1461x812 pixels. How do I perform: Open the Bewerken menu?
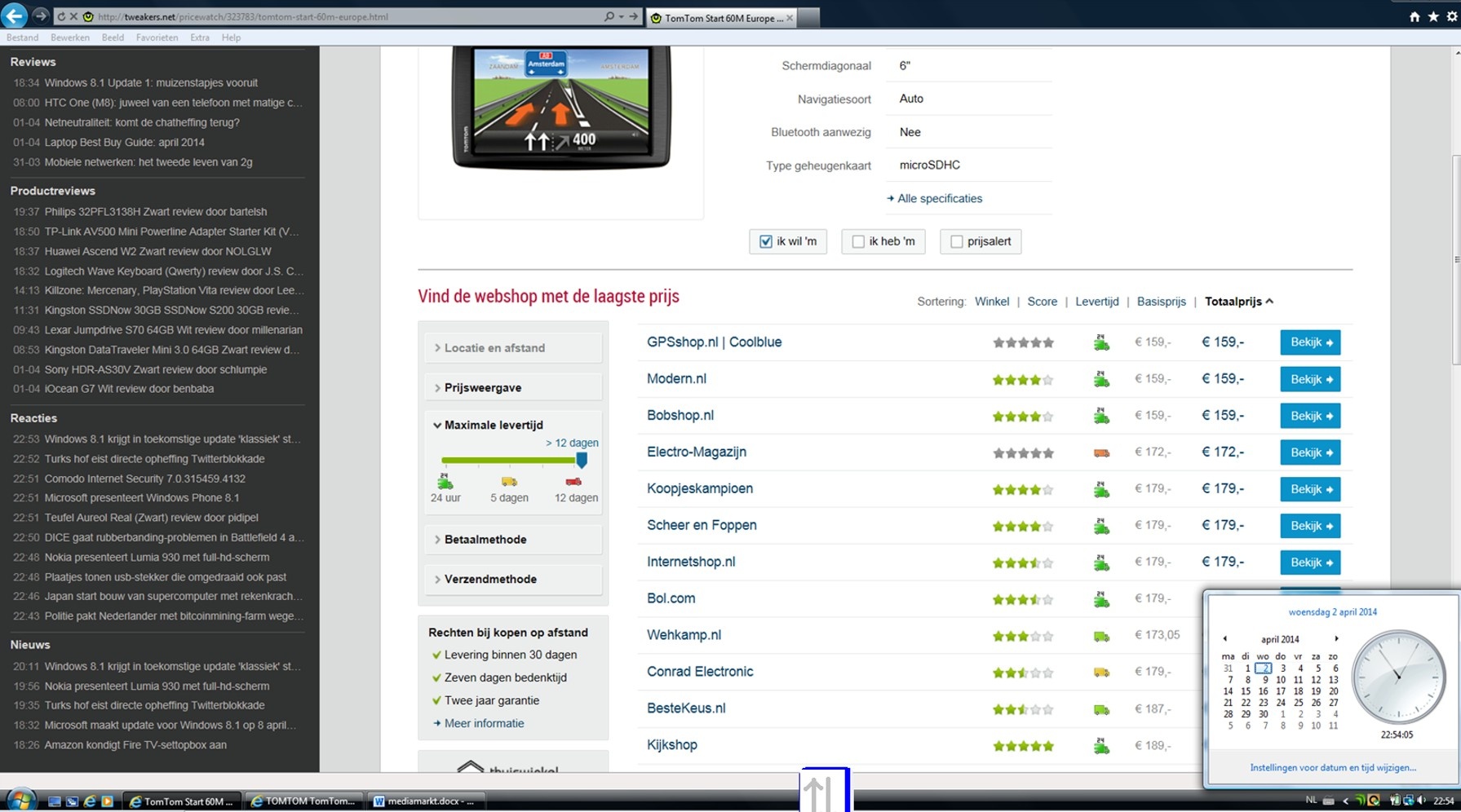coord(70,38)
